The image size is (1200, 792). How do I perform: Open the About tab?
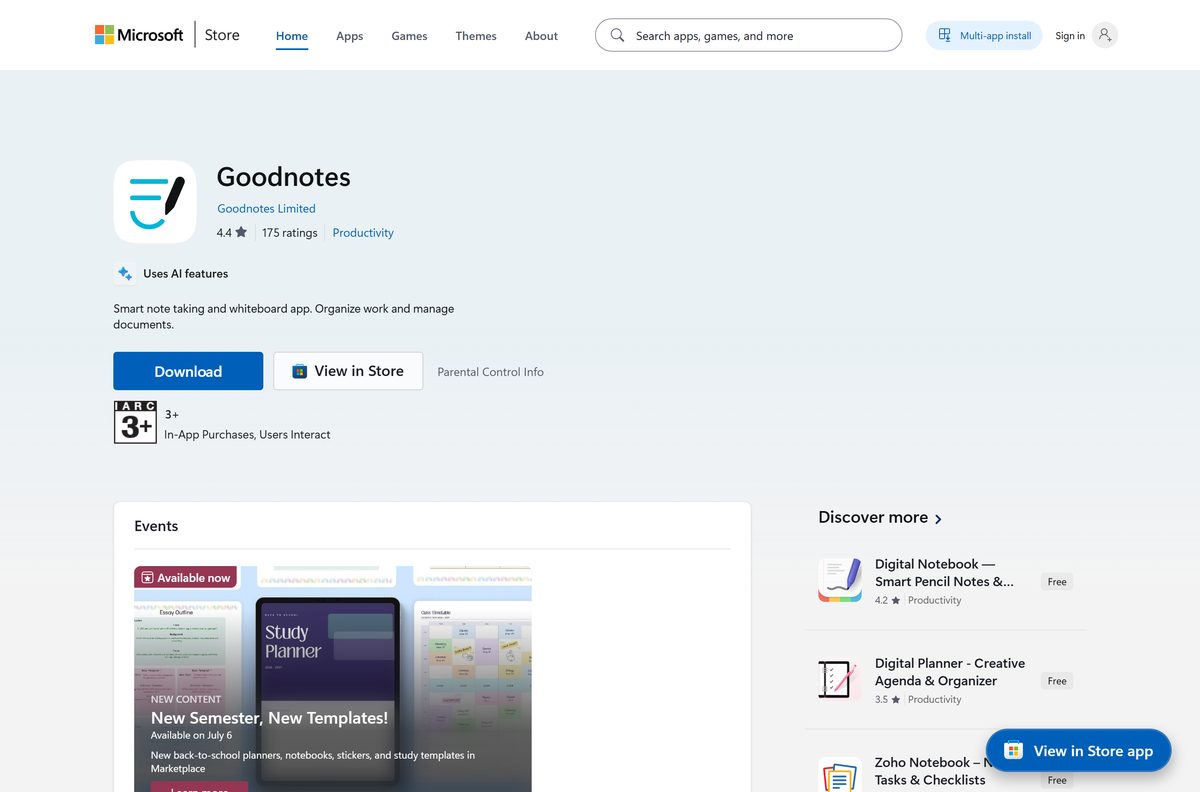pos(541,36)
